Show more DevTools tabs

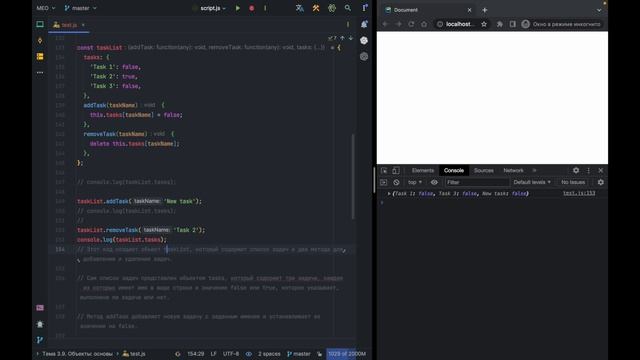coord(534,170)
